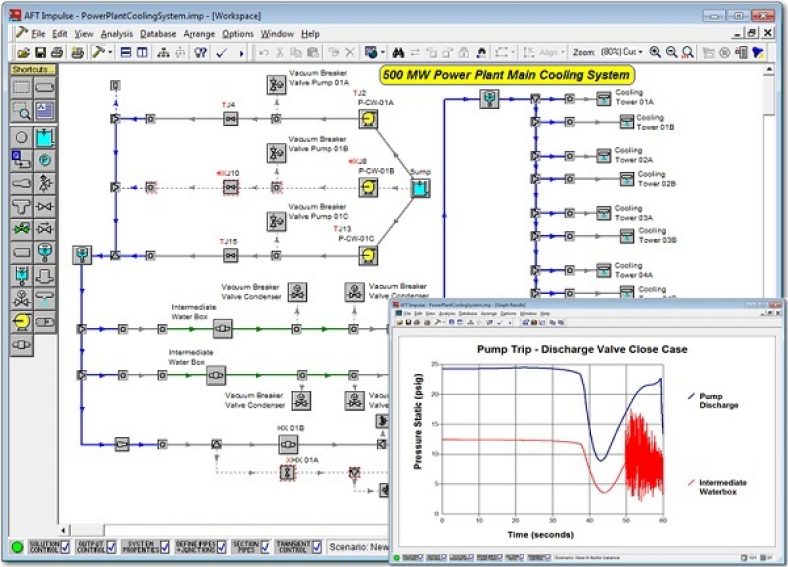Image resolution: width=788 pixels, height=567 pixels.
Task: Click the Sump reservoir junction on the workspace
Action: tap(420, 188)
